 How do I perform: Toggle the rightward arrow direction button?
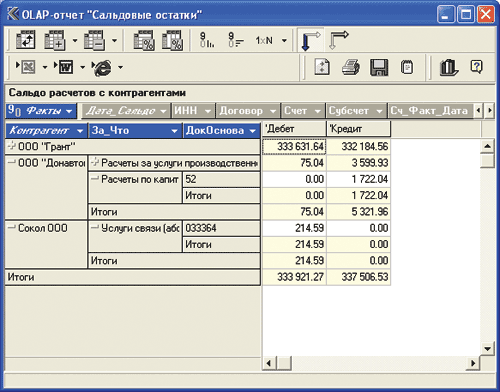point(339,40)
